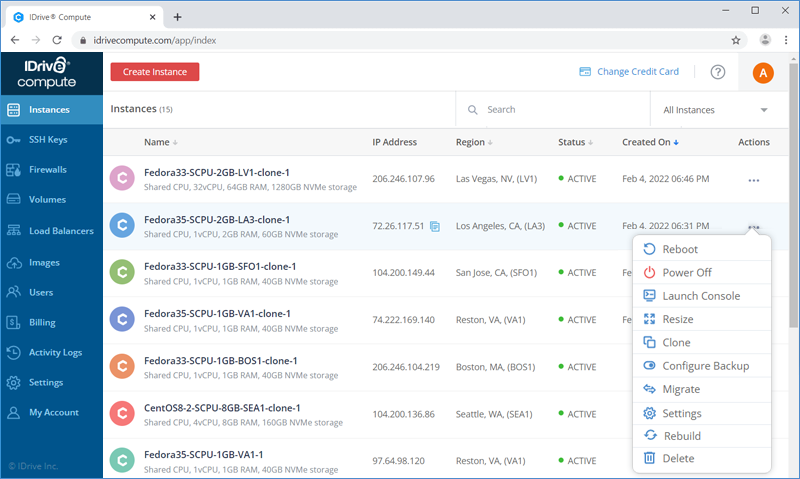Expand the All Instances filter dropdown
This screenshot has height=479, width=800.
[715, 110]
